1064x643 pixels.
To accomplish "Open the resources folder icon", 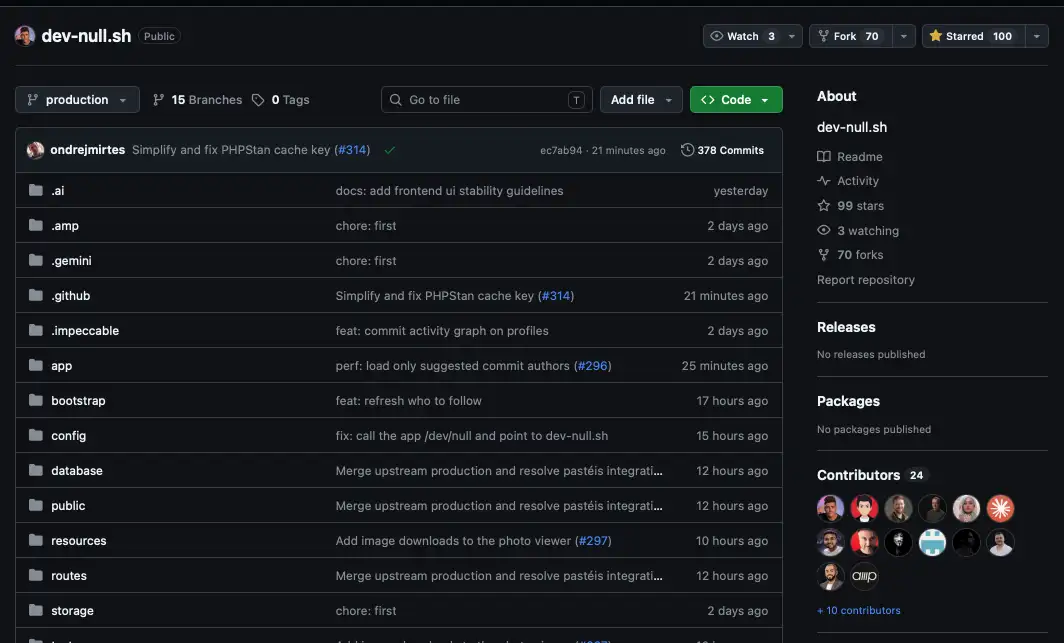I will click(36, 541).
